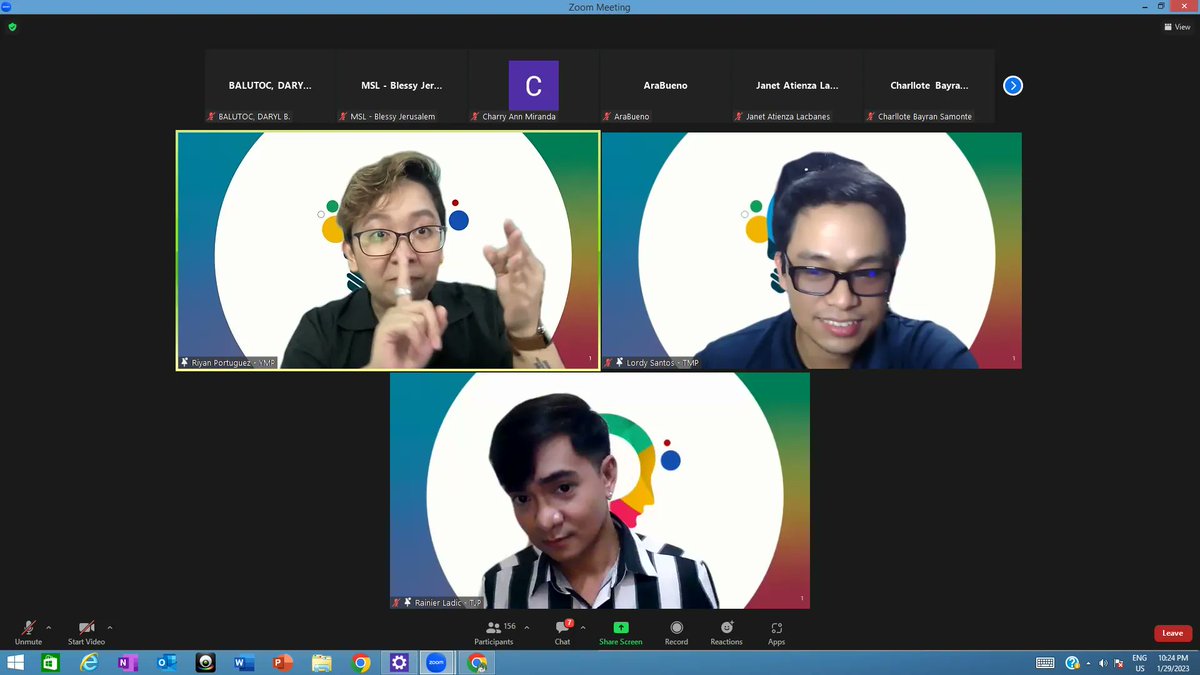Screen dimensions: 1200x675
Task: Open the clock showing 10:24 PM
Action: click(x=1174, y=662)
